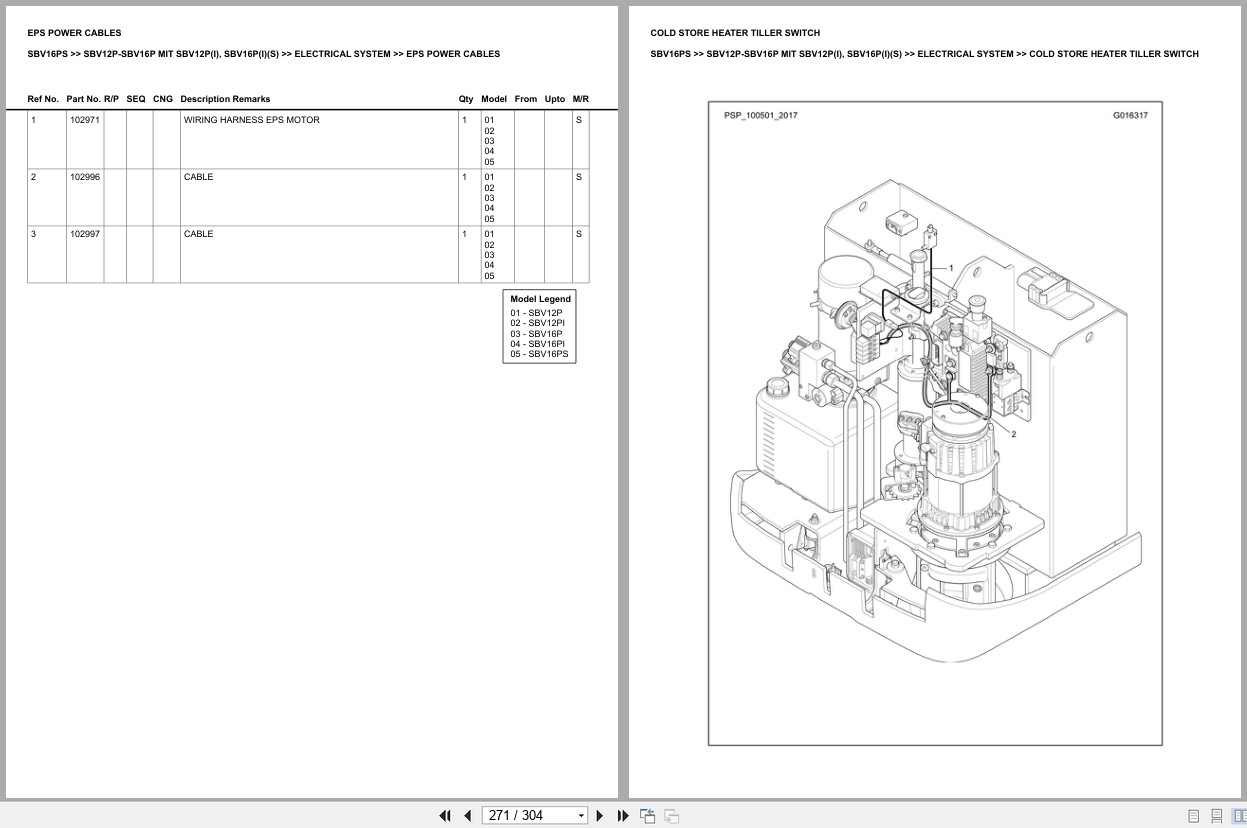Click part number 102997 in the table
1247x828 pixels.
click(x=85, y=234)
